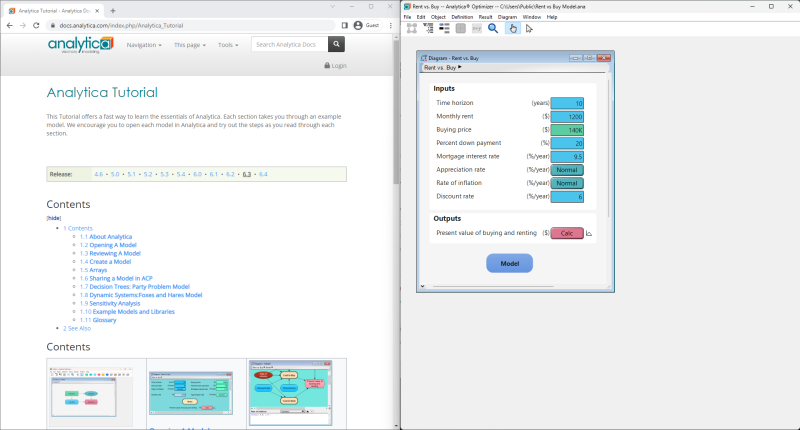Click the Discount rate input field

click(567, 196)
